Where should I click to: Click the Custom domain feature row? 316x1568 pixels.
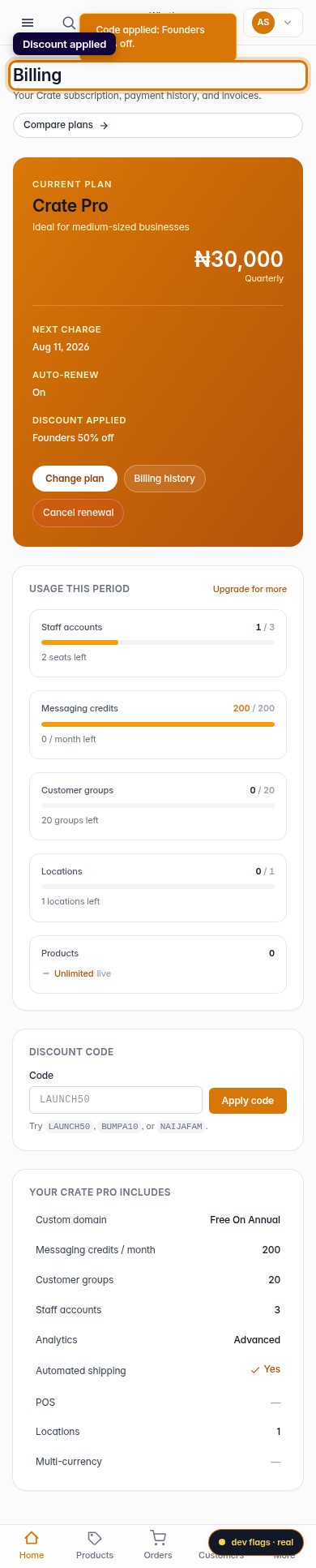pyautogui.click(x=158, y=1220)
